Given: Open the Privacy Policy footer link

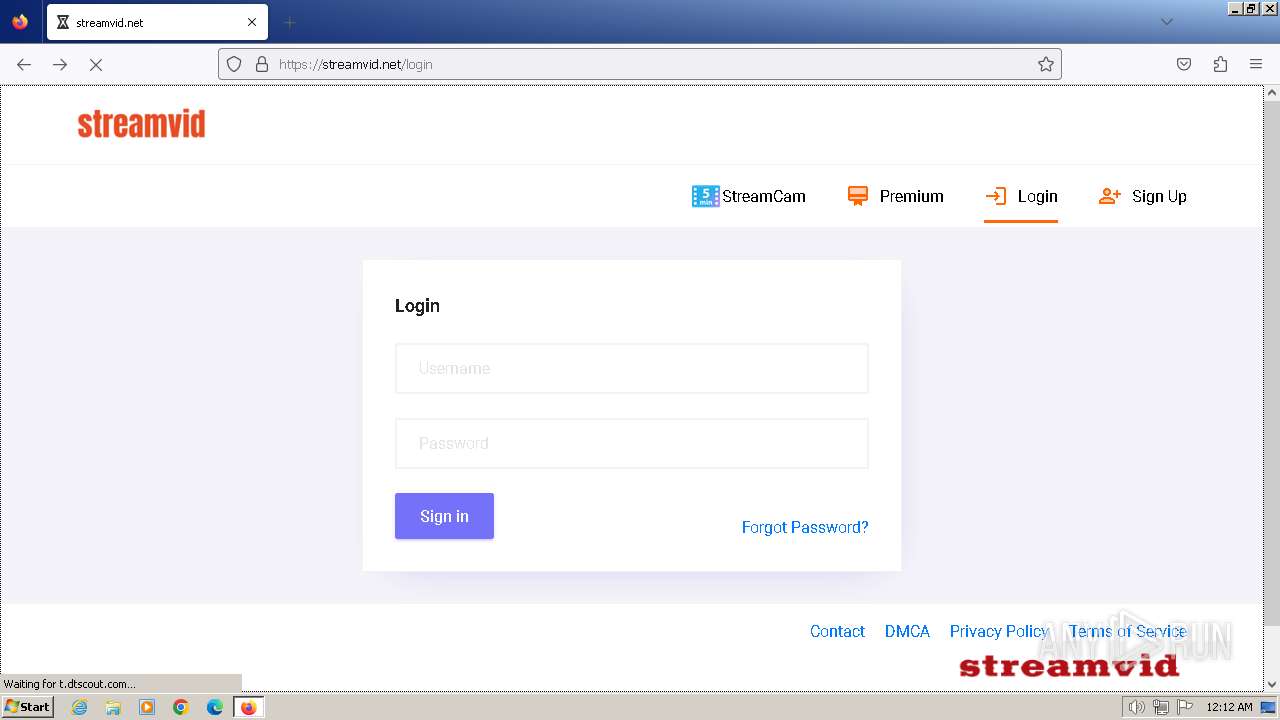Looking at the screenshot, I should 999,631.
